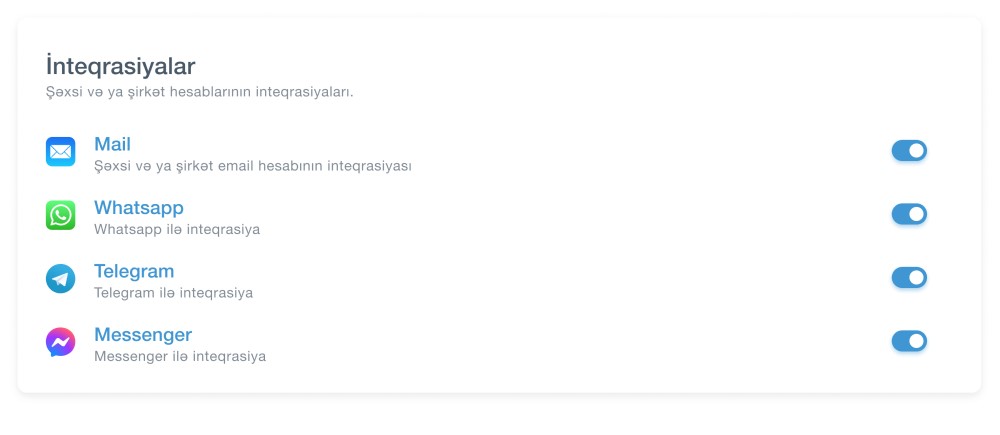Open the Messenger title link
Screen dimensions: 1000x435
click(143, 335)
